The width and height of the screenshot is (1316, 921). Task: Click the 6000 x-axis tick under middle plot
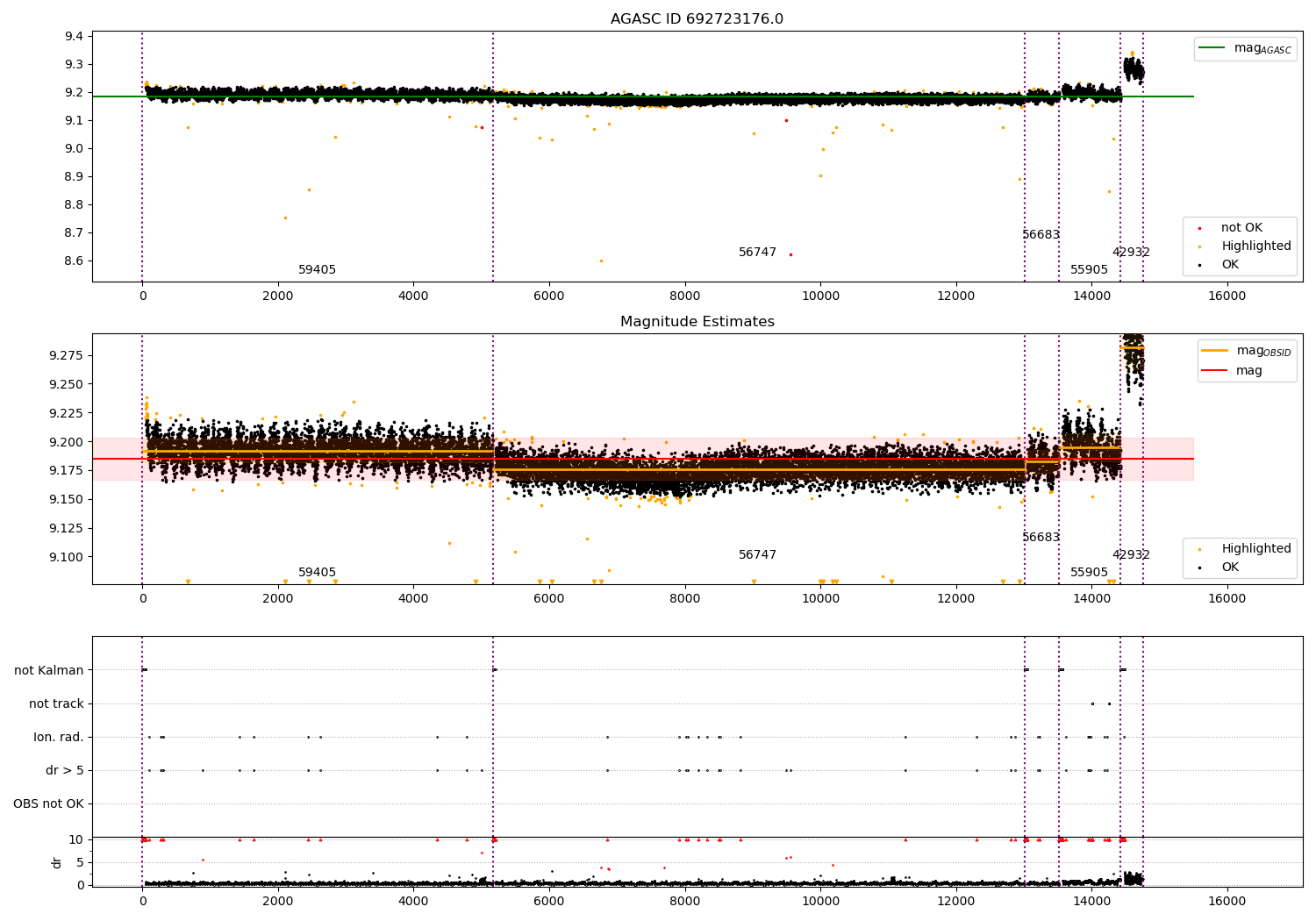(549, 599)
